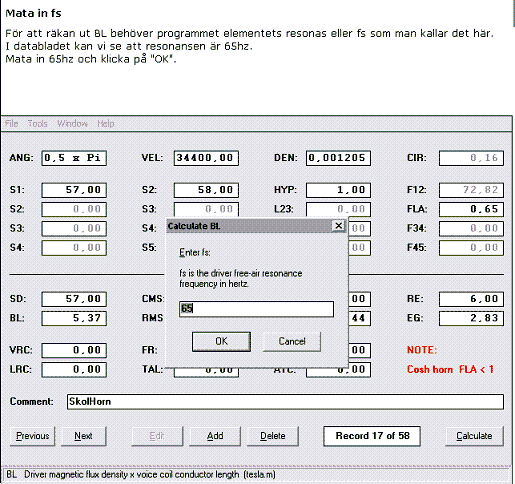Image resolution: width=515 pixels, height=484 pixels.
Task: Select the S1 field with 57,00
Action: (x=74, y=190)
